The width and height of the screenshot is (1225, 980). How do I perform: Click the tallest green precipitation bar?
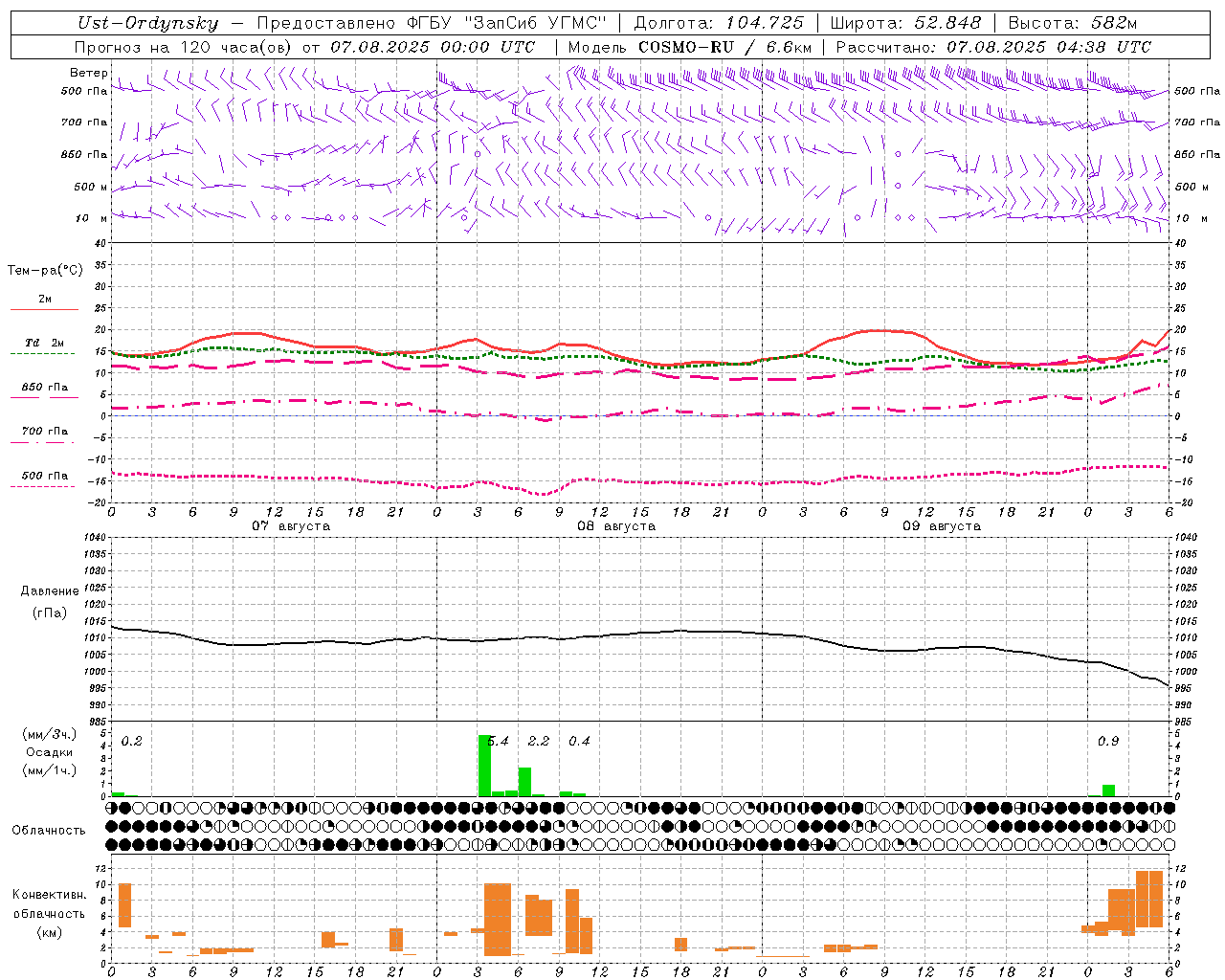click(485, 766)
